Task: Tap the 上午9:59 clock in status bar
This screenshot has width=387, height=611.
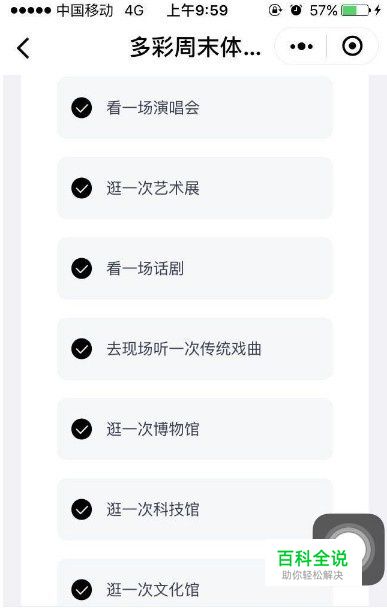Action: pos(197,11)
